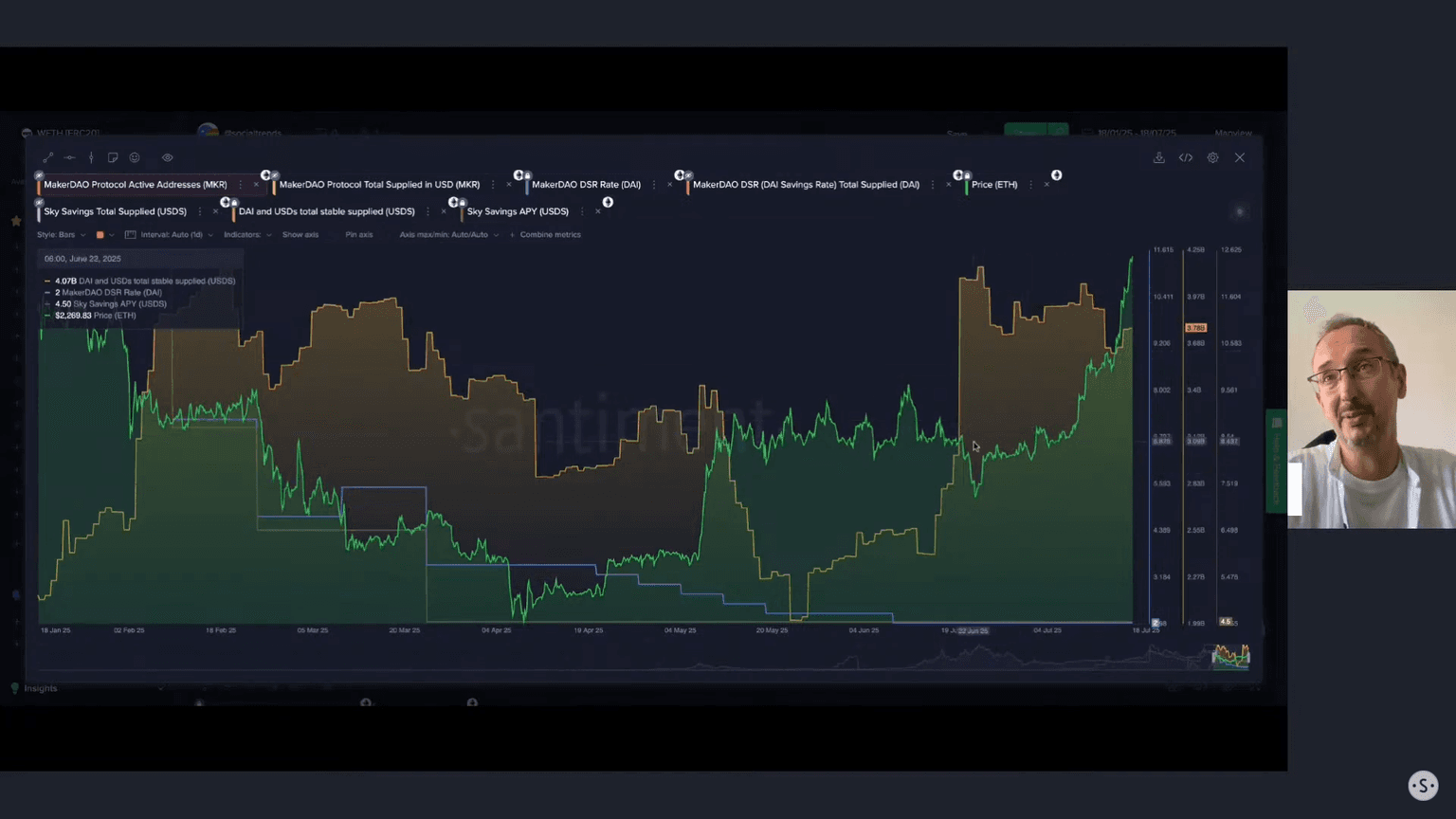Expand the Interval: Auto (1d) dropdown
The width and height of the screenshot is (1456, 819).
(171, 235)
